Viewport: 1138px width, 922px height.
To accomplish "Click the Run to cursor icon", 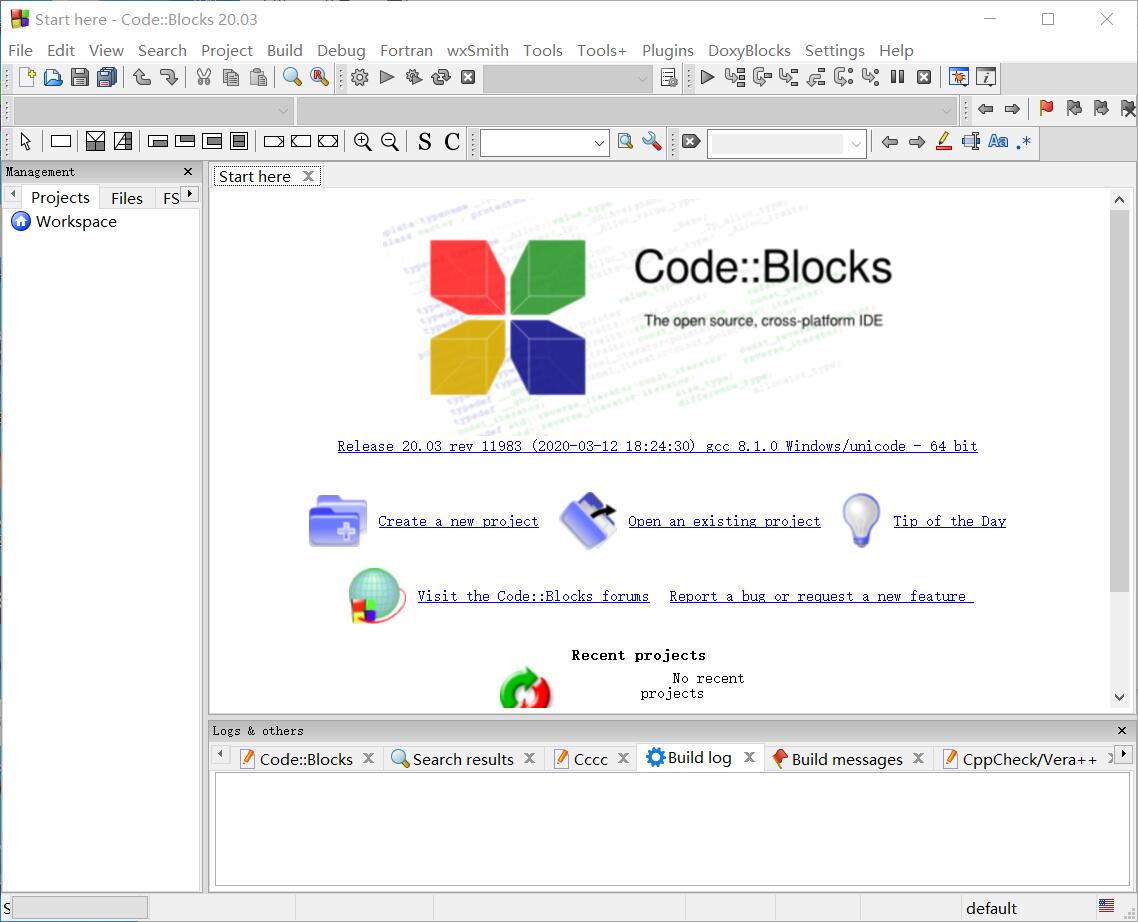I will (x=734, y=77).
